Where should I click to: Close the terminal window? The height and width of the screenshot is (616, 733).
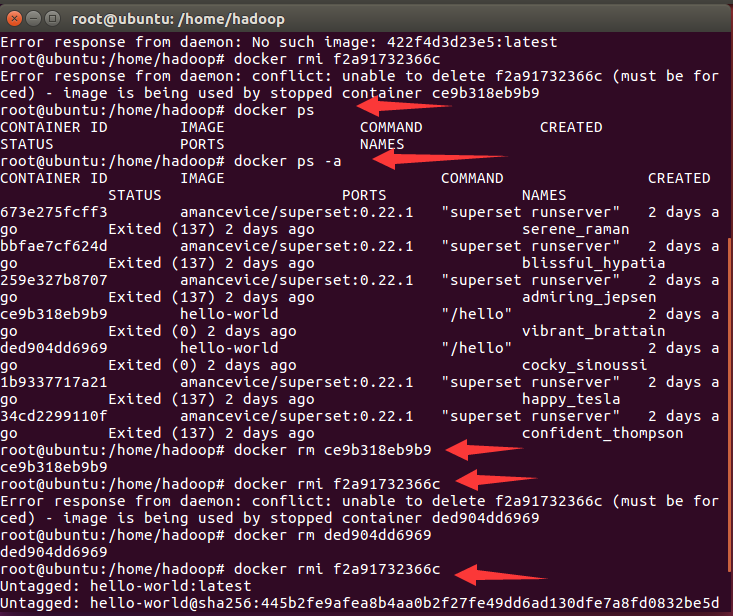[x=14, y=19]
